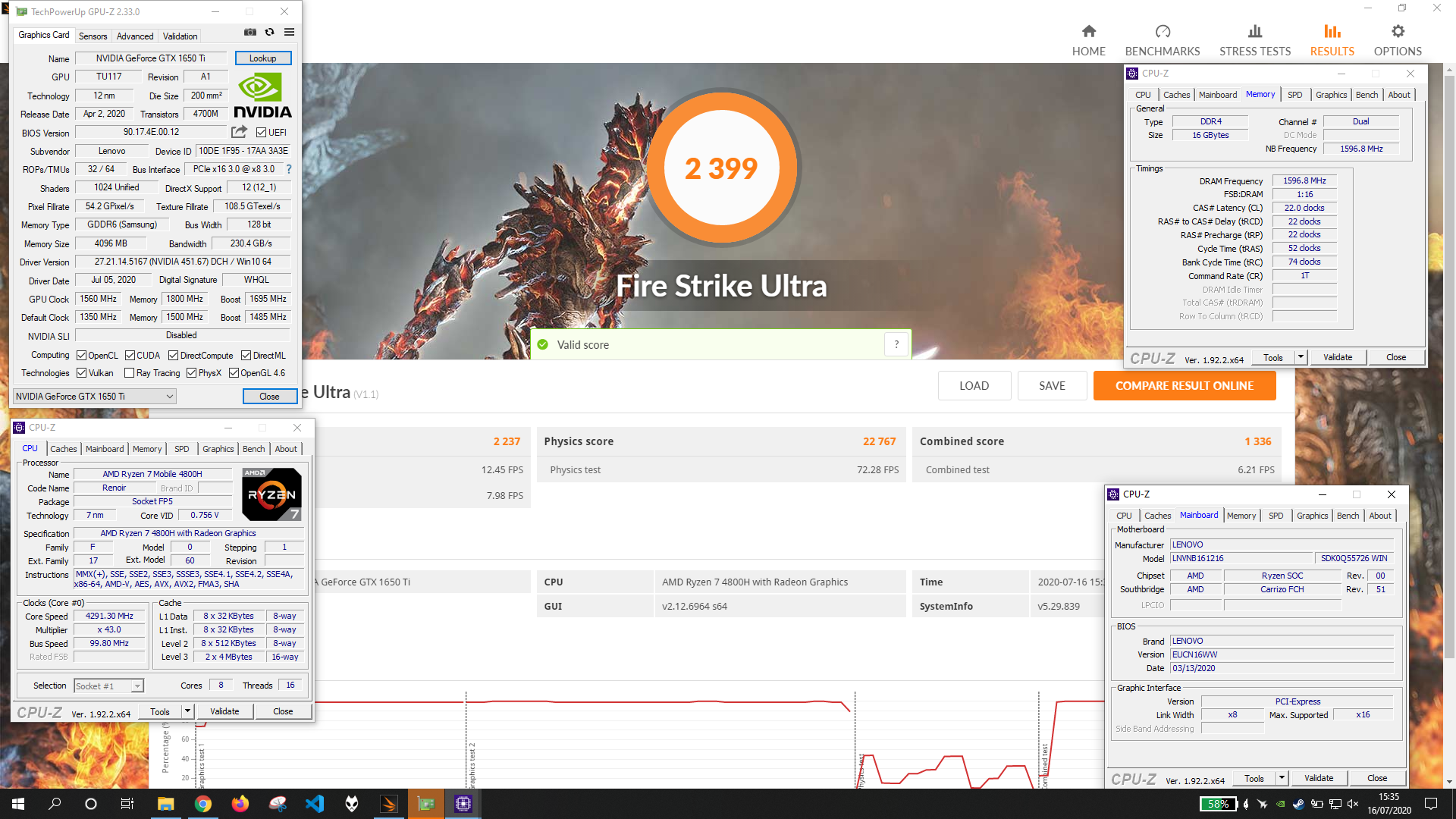Click the SAVE button in 3DMark
This screenshot has width=1456, height=819.
[1052, 385]
